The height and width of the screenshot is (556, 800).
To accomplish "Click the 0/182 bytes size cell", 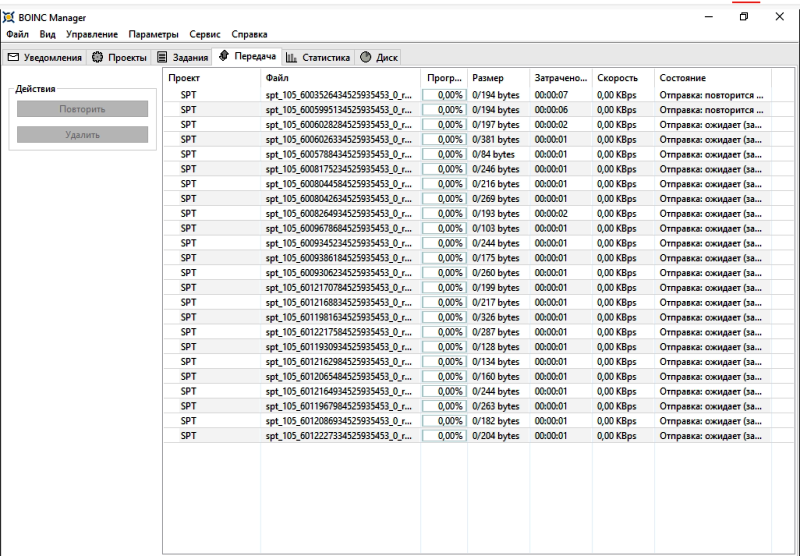I will pos(496,420).
